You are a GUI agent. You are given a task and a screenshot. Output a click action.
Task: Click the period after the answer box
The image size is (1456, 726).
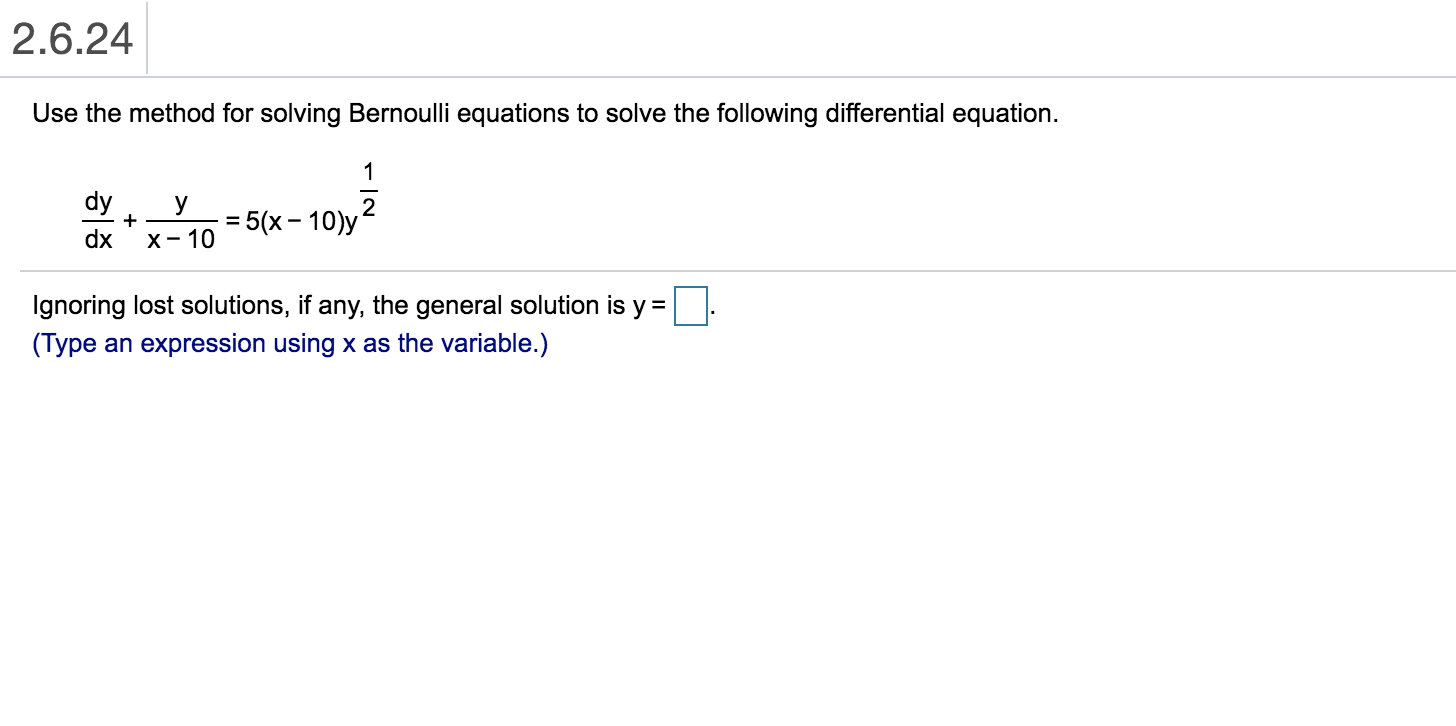711,310
